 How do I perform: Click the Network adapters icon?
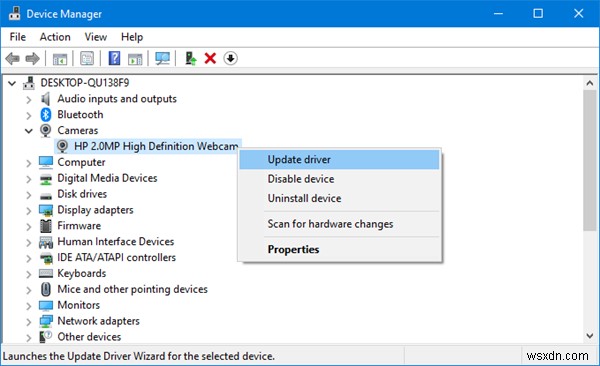46,321
